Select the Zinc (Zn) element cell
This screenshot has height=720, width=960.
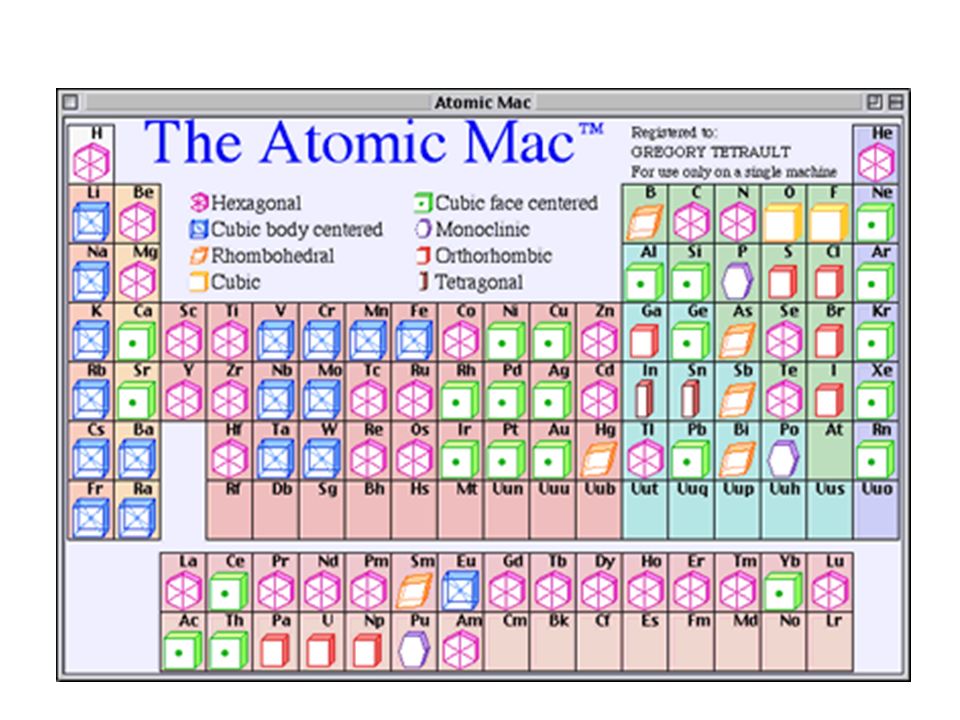click(599, 332)
